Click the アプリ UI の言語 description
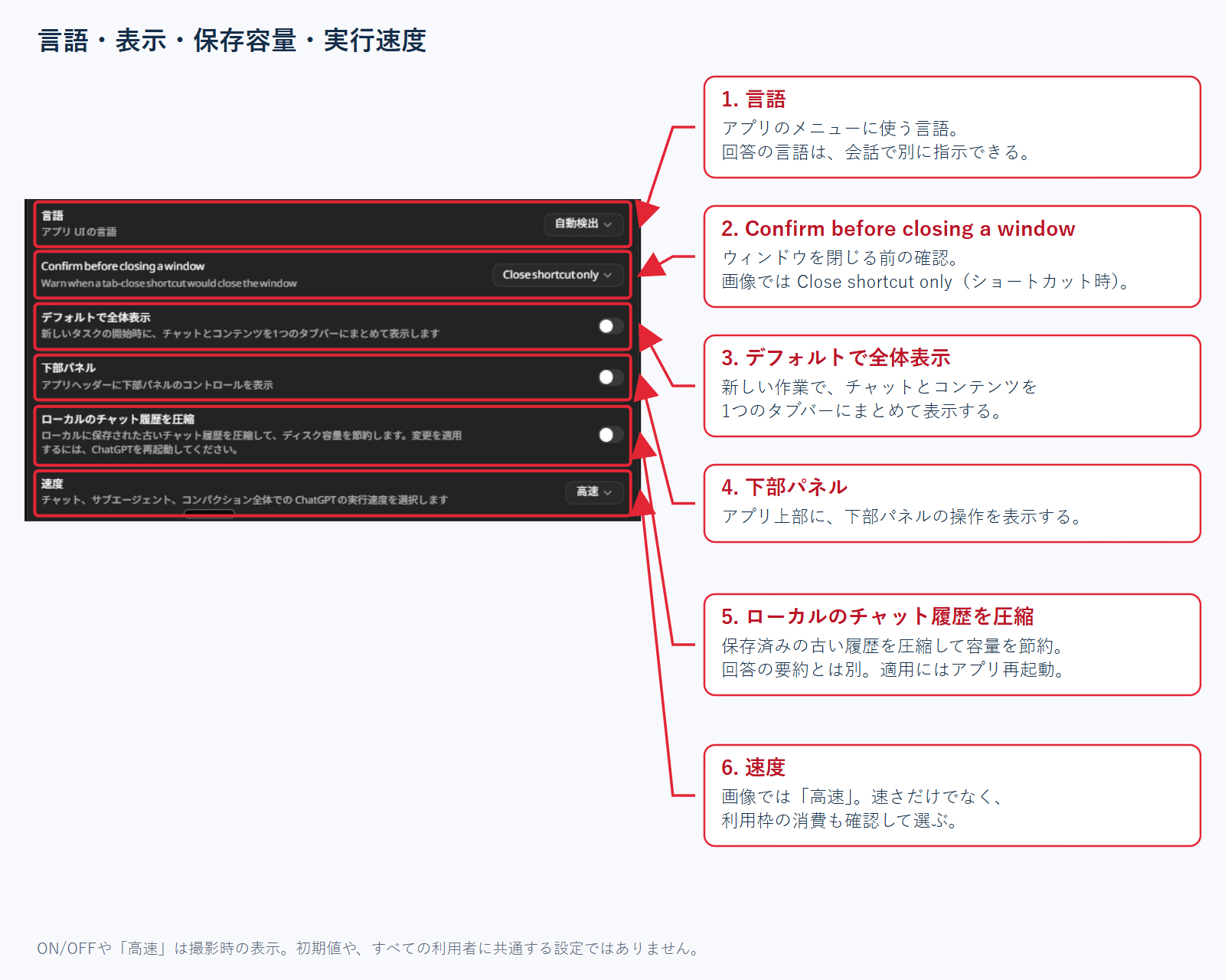The width and height of the screenshot is (1225, 980). [x=79, y=232]
